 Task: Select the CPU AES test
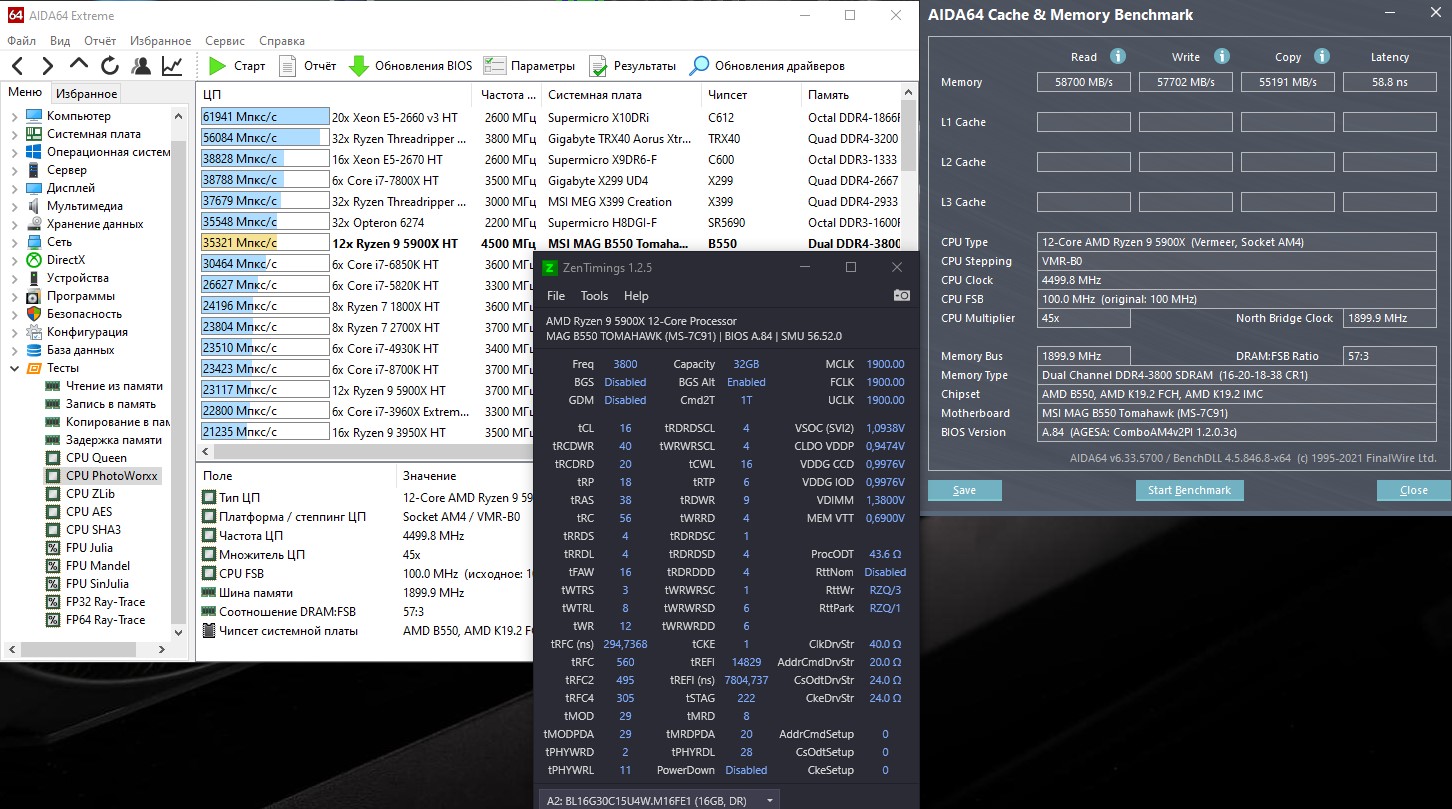click(89, 512)
